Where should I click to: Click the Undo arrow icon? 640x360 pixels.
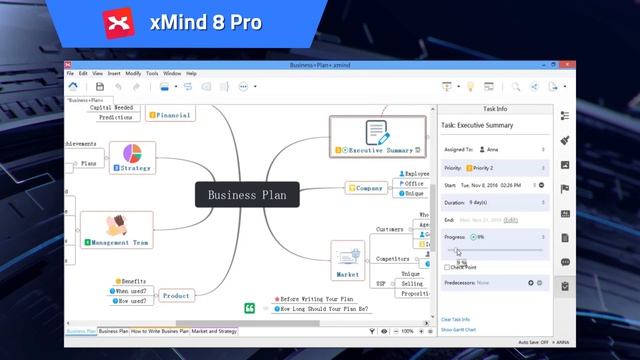(x=118, y=87)
